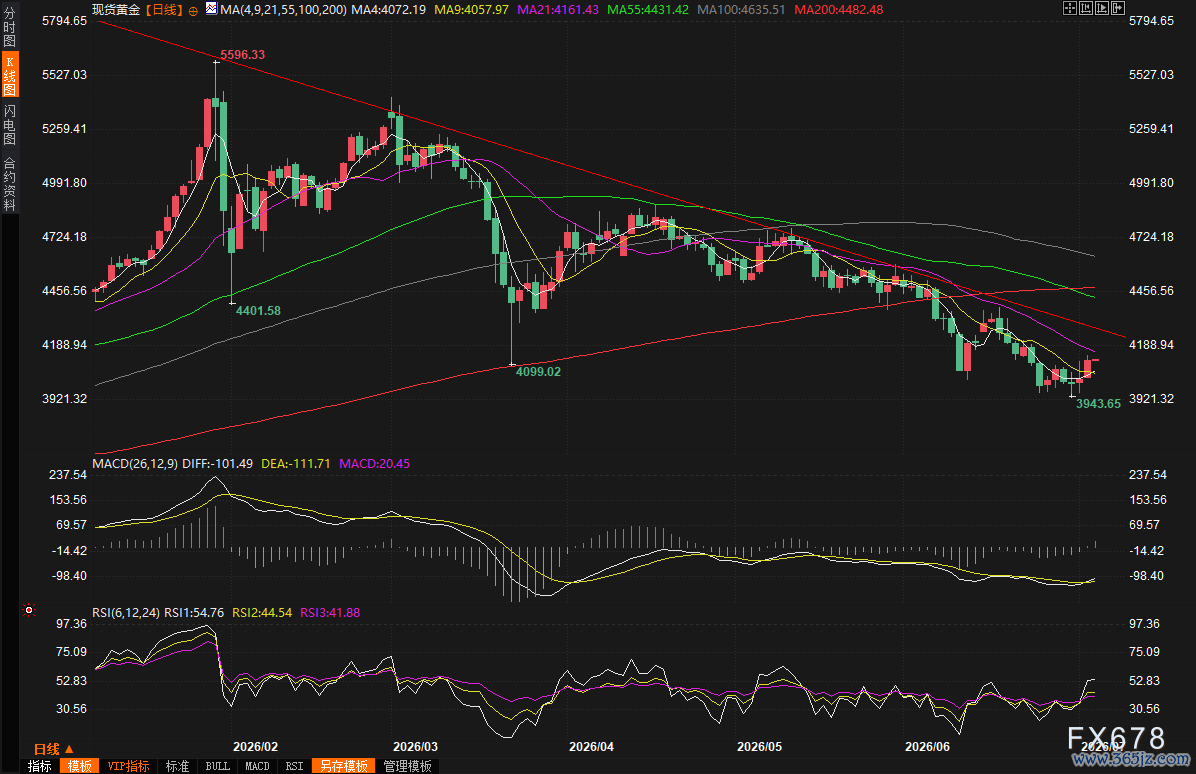
Task: Click the jump-to-start chart axis icon
Action: tap(1086, 8)
